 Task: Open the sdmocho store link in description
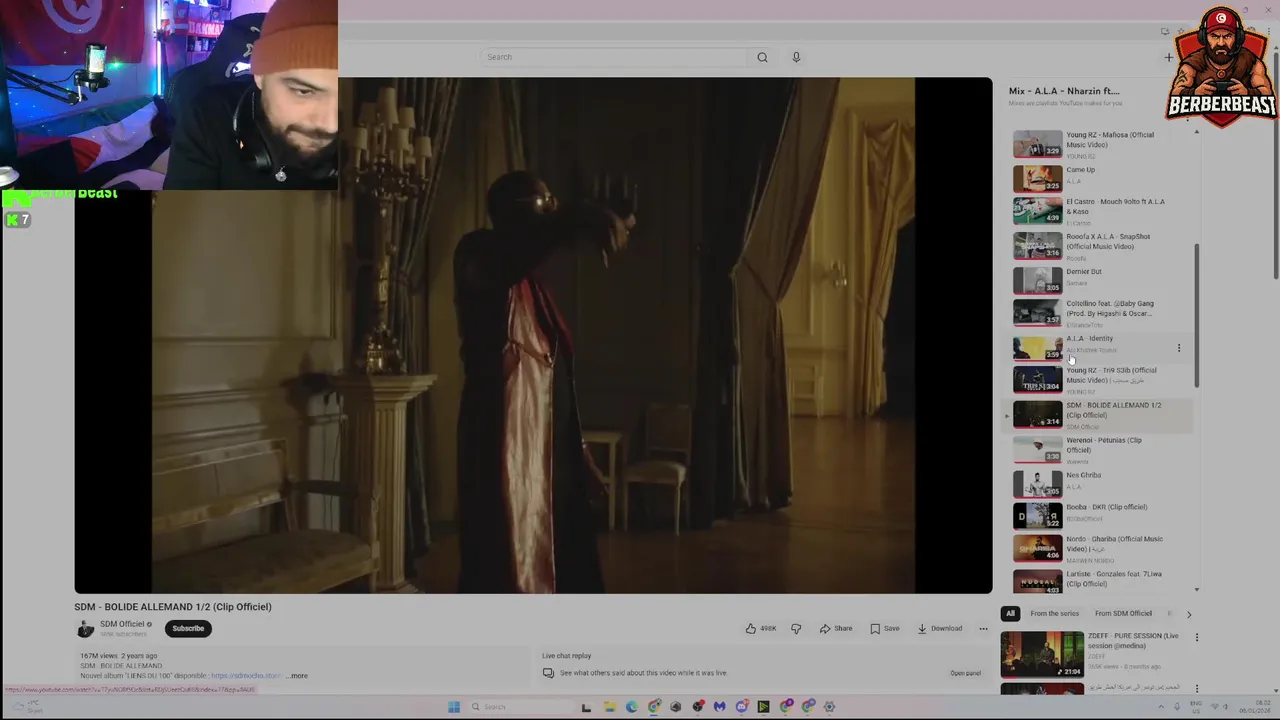245,675
